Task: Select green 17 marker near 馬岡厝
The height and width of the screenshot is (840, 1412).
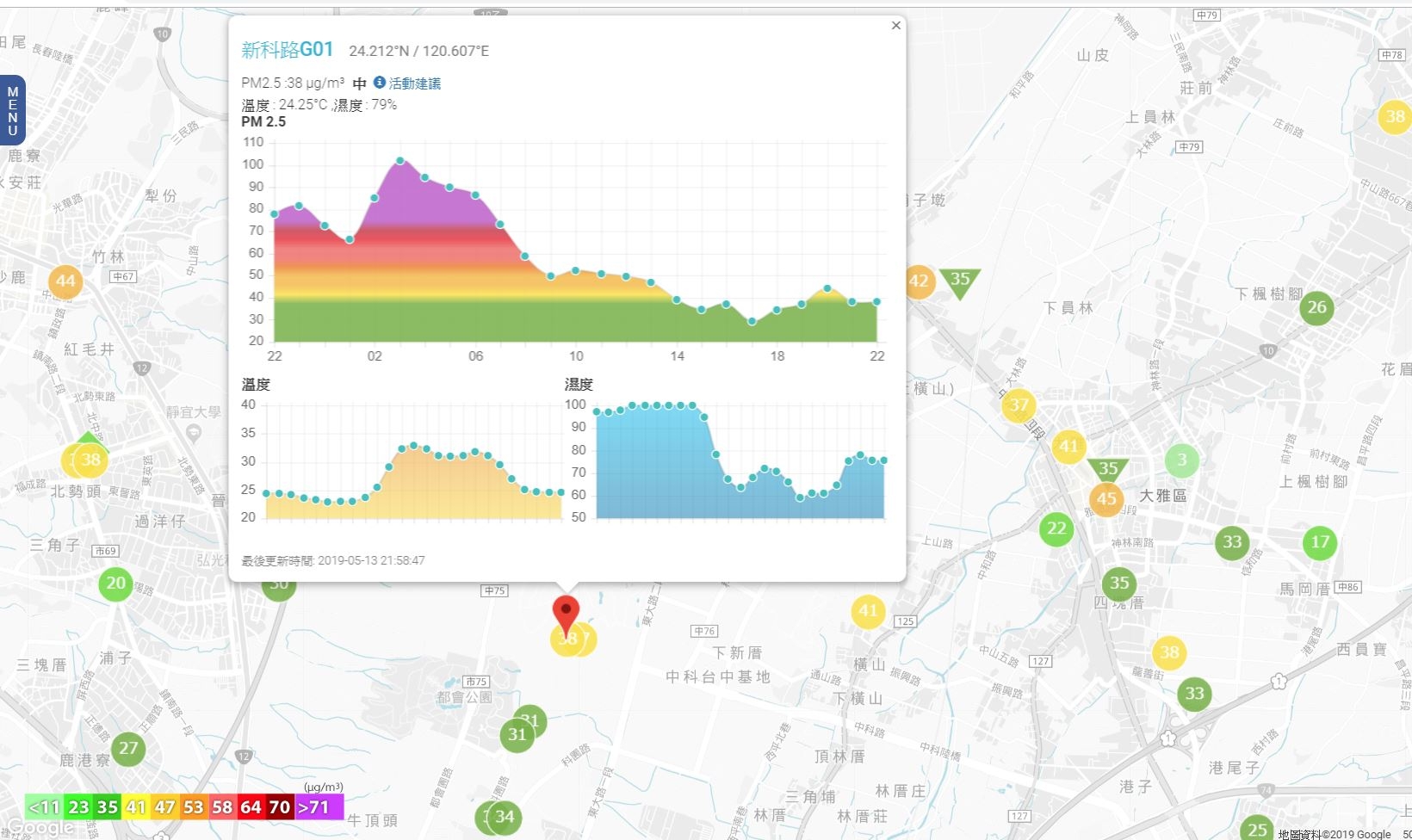Action: click(1320, 543)
